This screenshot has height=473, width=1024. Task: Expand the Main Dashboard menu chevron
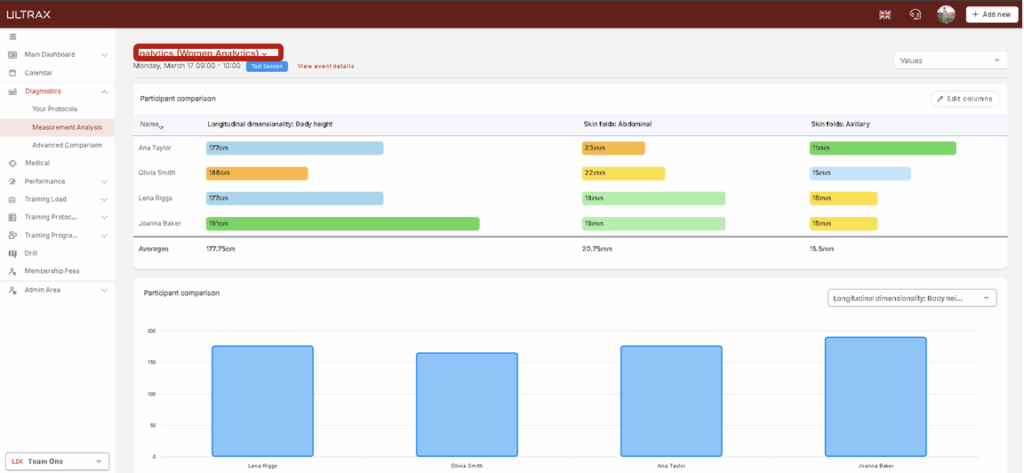[104, 55]
